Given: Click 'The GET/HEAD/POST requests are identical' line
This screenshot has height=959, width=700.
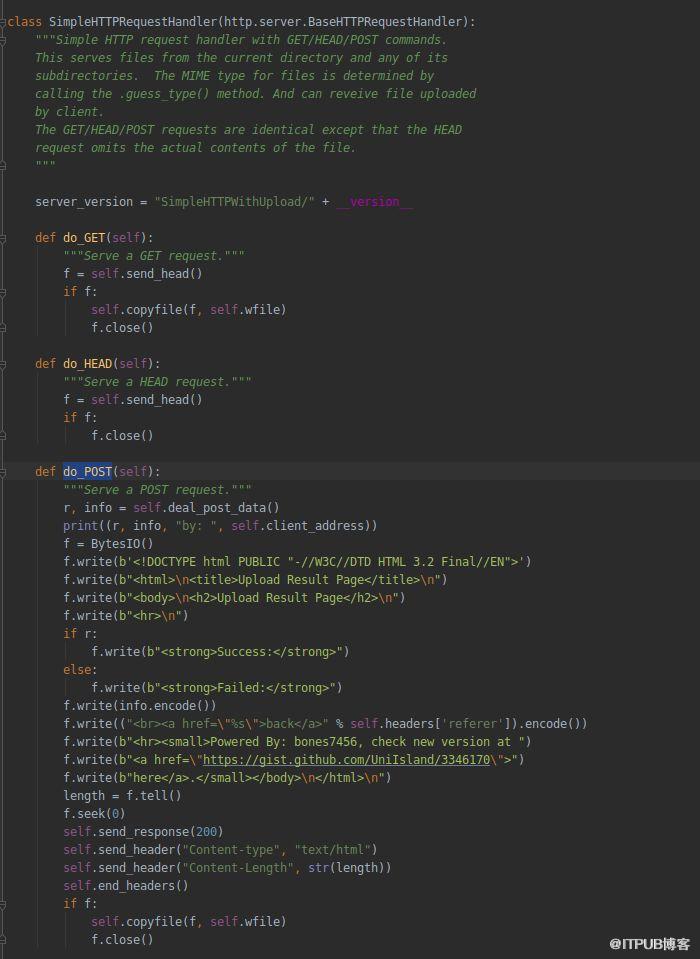Looking at the screenshot, I should tap(248, 130).
